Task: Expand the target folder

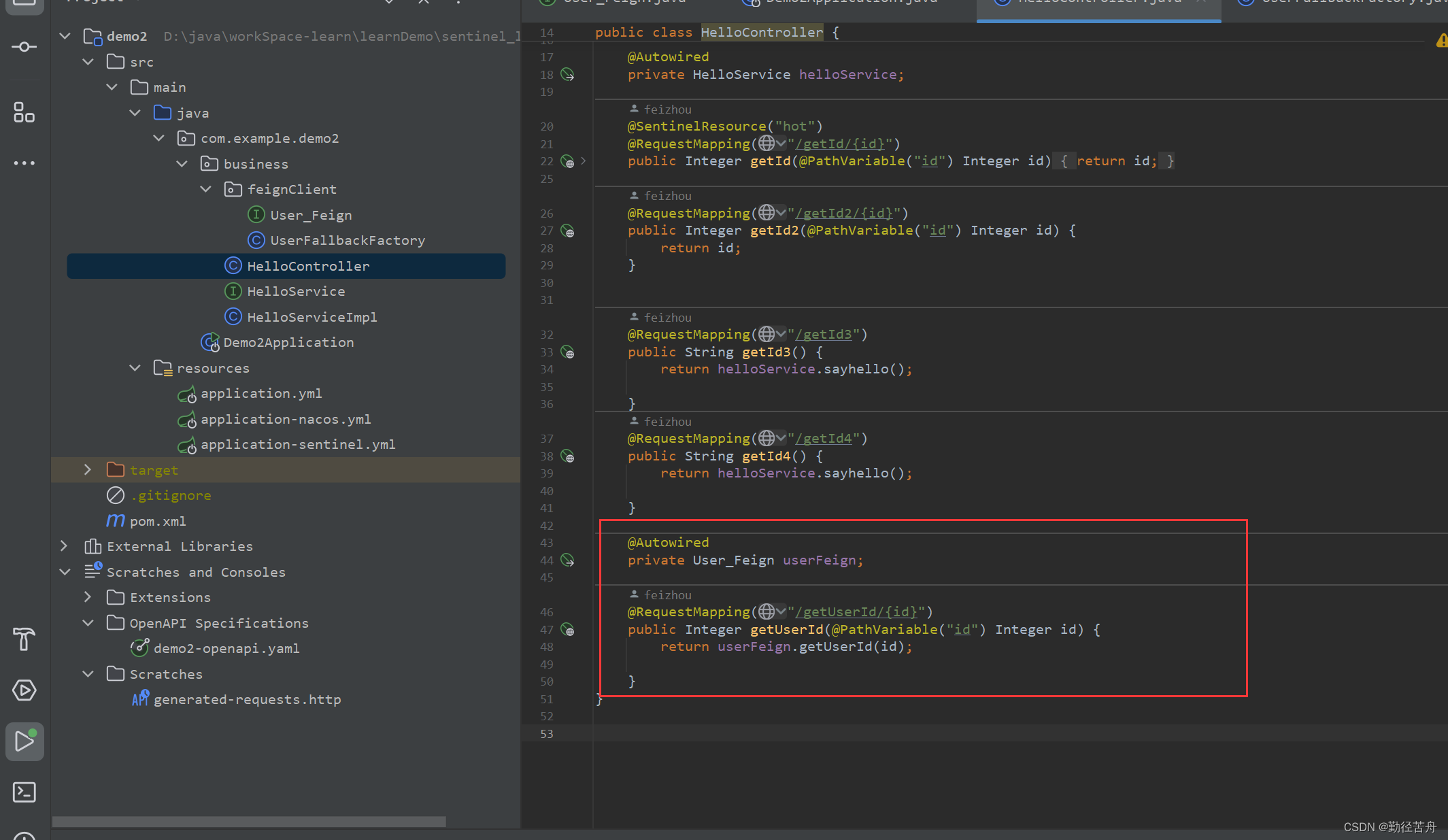Action: (x=88, y=470)
